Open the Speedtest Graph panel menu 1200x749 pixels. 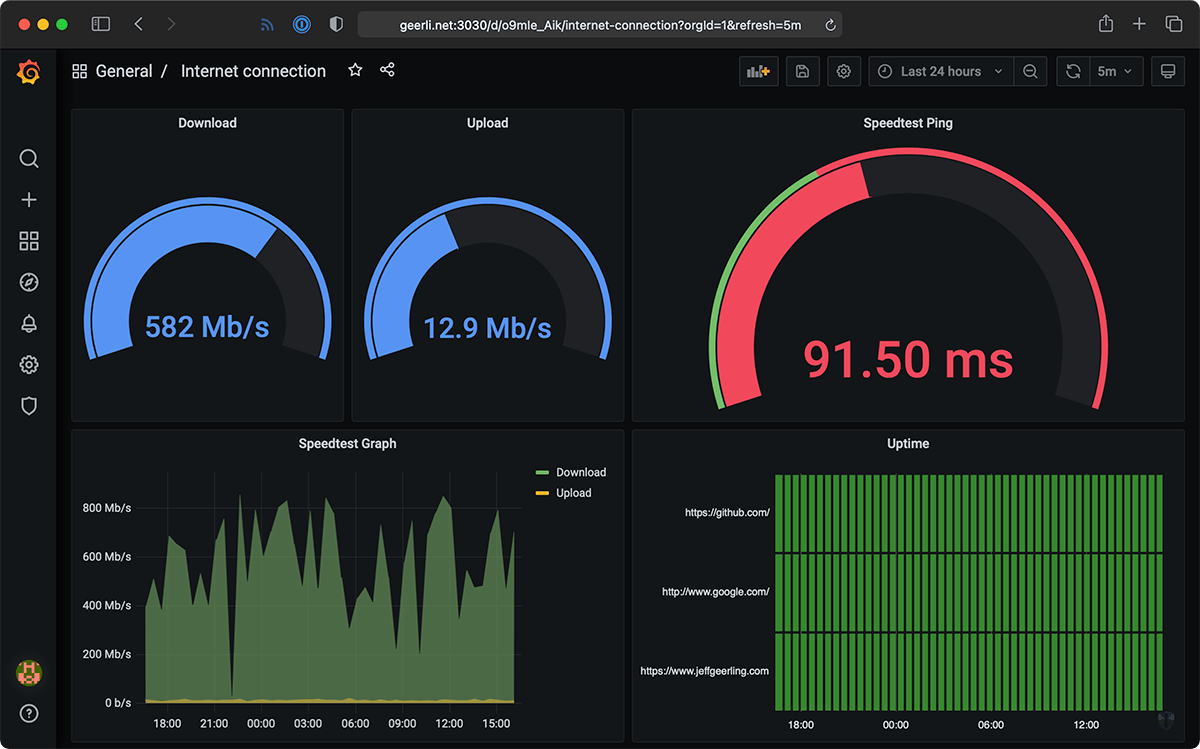347,443
